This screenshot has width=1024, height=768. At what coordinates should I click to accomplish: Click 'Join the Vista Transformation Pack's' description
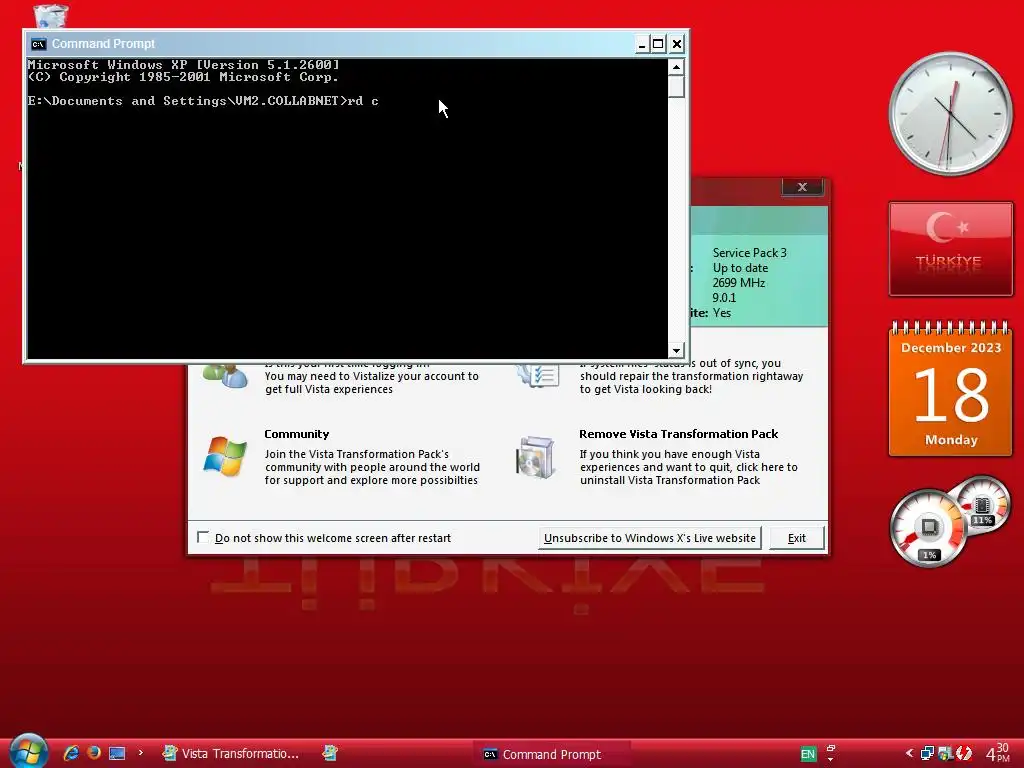pyautogui.click(x=357, y=454)
